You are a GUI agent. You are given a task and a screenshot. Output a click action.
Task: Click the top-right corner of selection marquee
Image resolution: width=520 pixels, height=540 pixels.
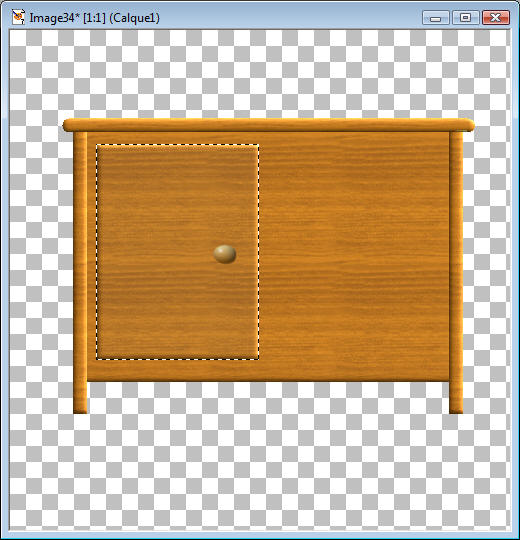pyautogui.click(x=259, y=145)
